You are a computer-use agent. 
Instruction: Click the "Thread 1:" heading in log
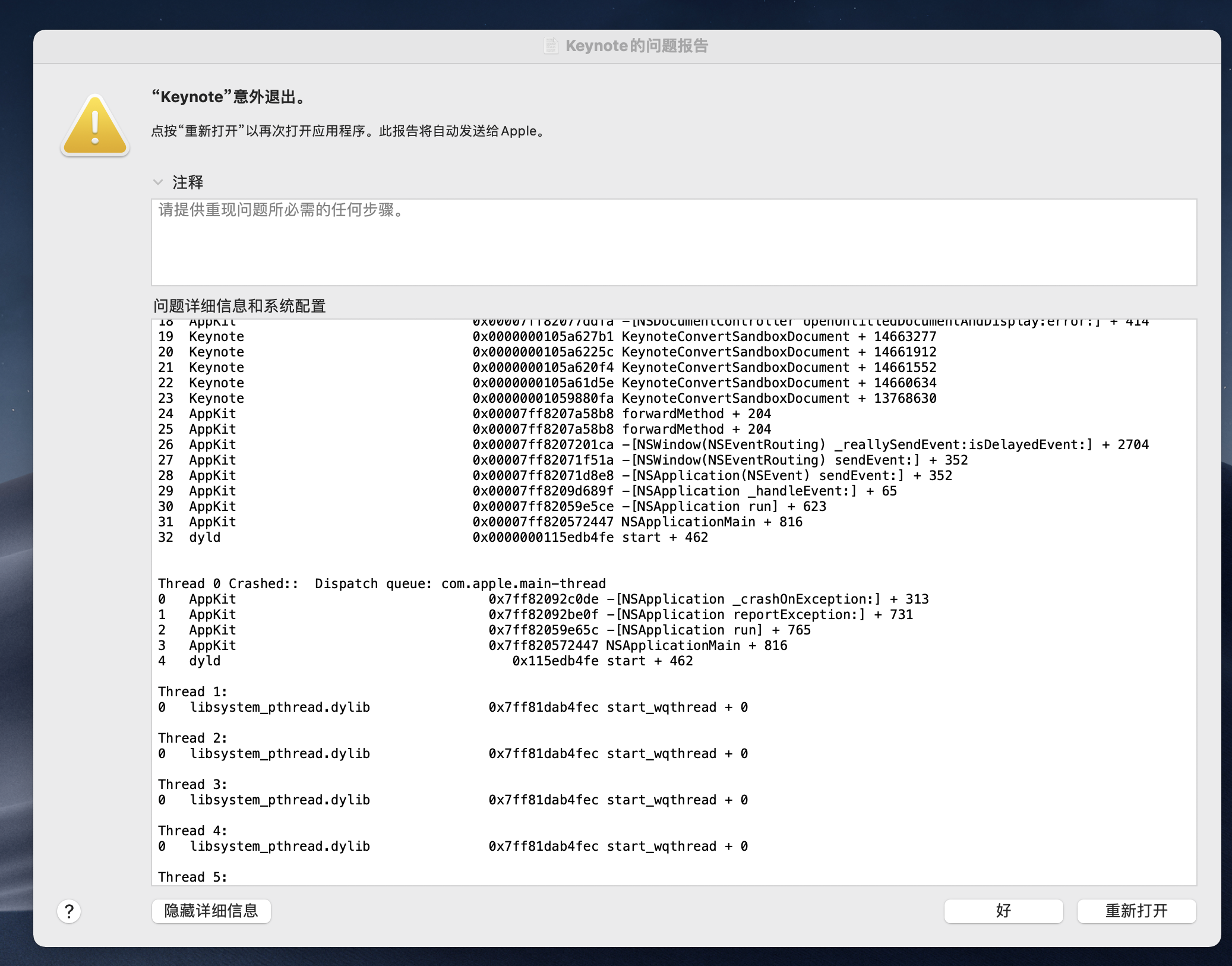coord(192,692)
